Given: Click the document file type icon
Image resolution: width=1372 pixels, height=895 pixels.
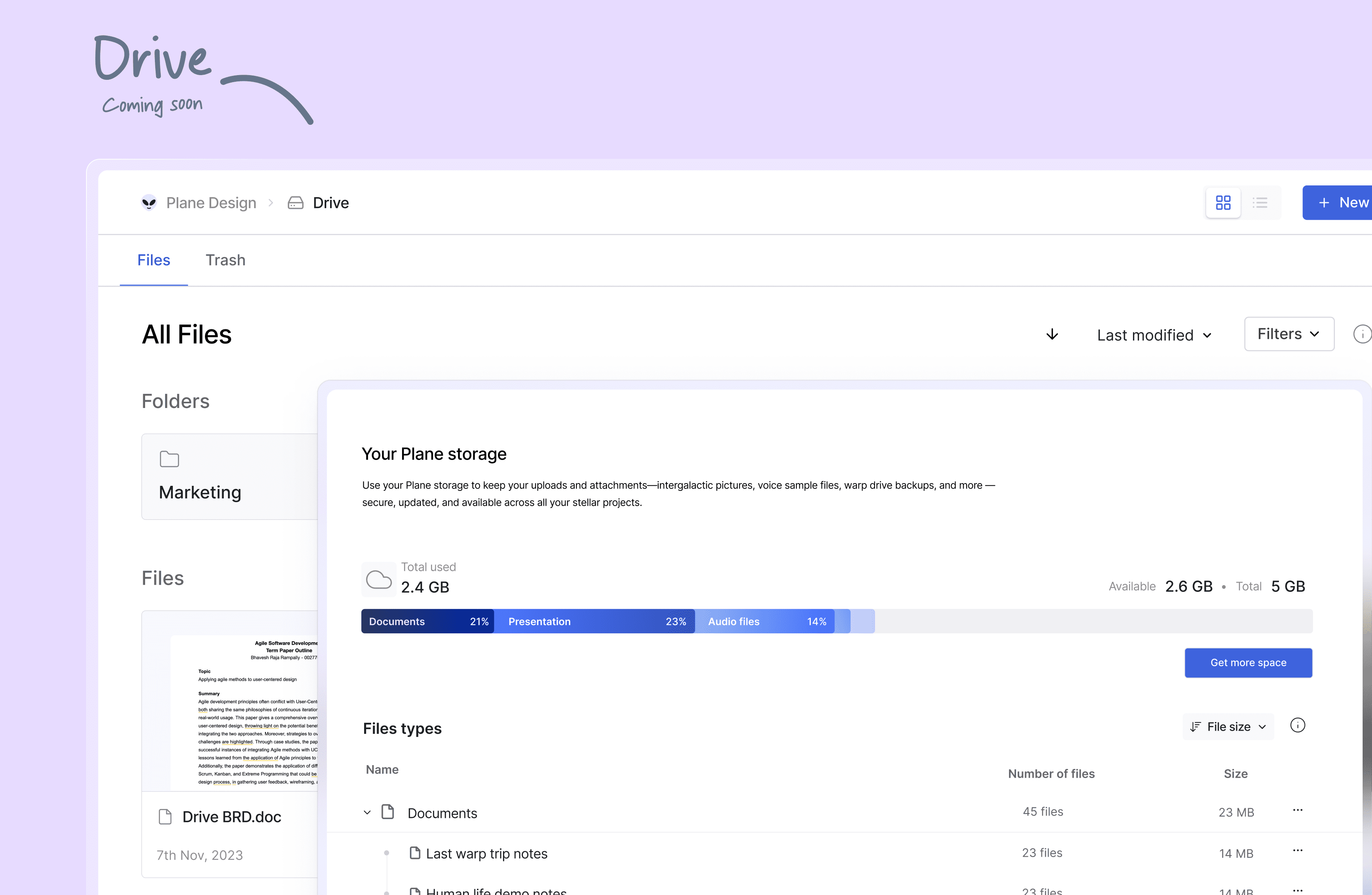Looking at the screenshot, I should pos(387,811).
